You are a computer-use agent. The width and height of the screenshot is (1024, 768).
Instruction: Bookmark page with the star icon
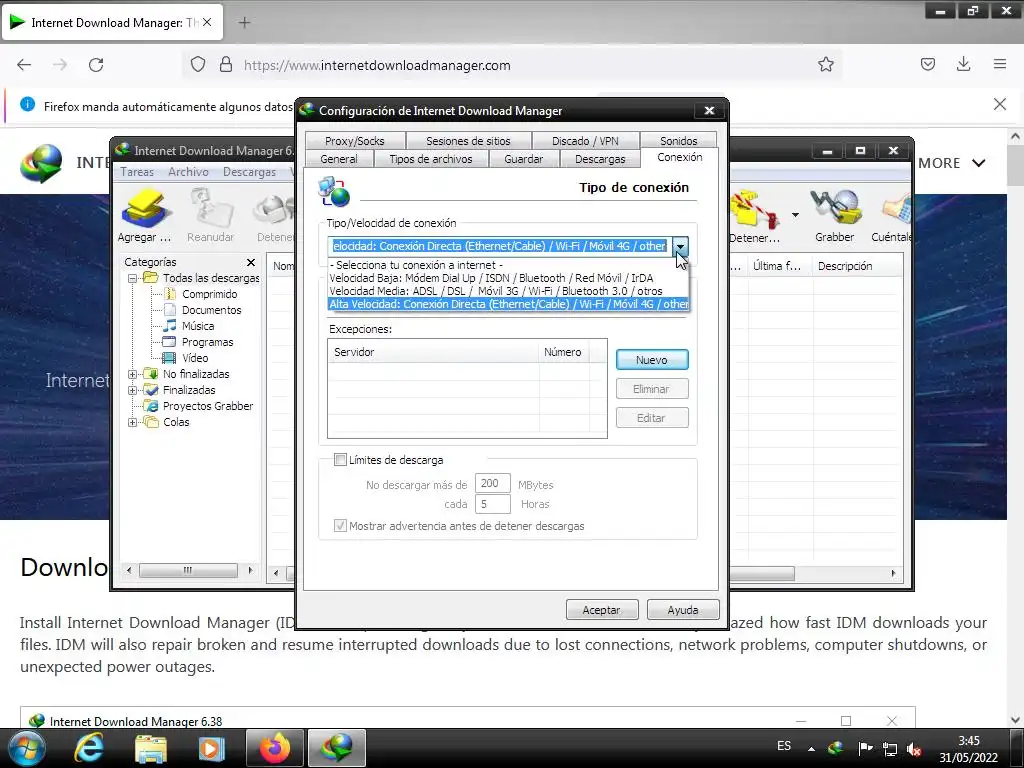click(x=825, y=65)
